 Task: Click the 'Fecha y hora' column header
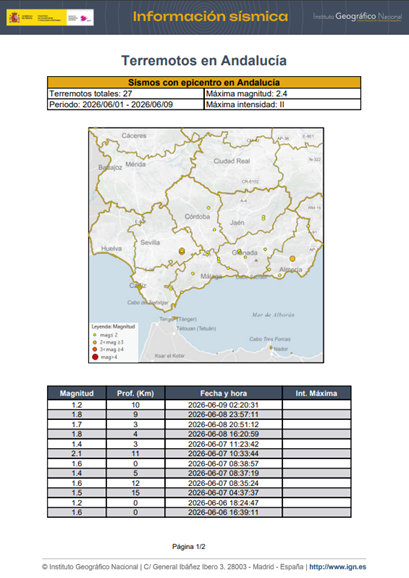[224, 393]
